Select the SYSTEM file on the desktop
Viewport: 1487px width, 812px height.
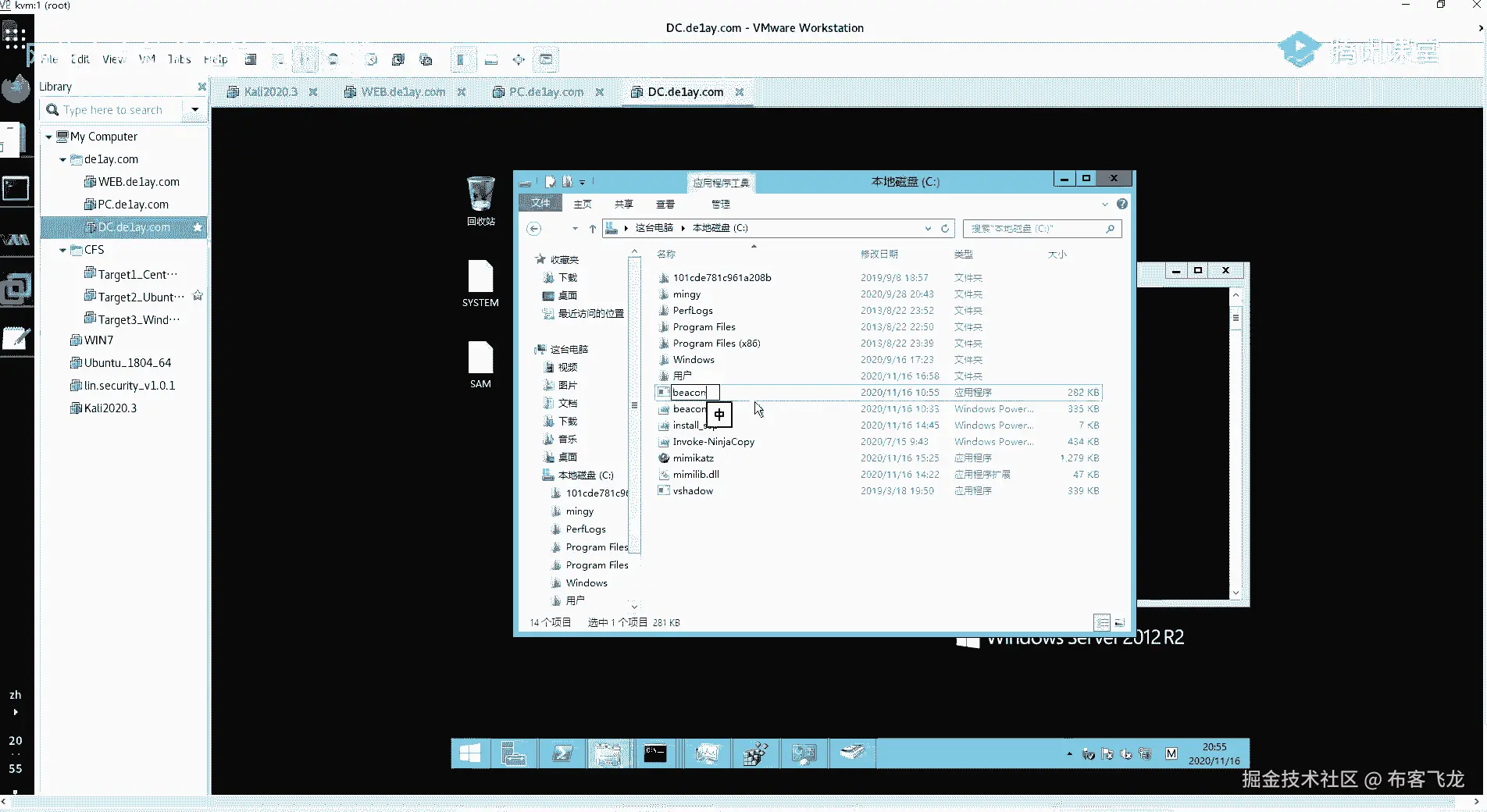click(480, 283)
